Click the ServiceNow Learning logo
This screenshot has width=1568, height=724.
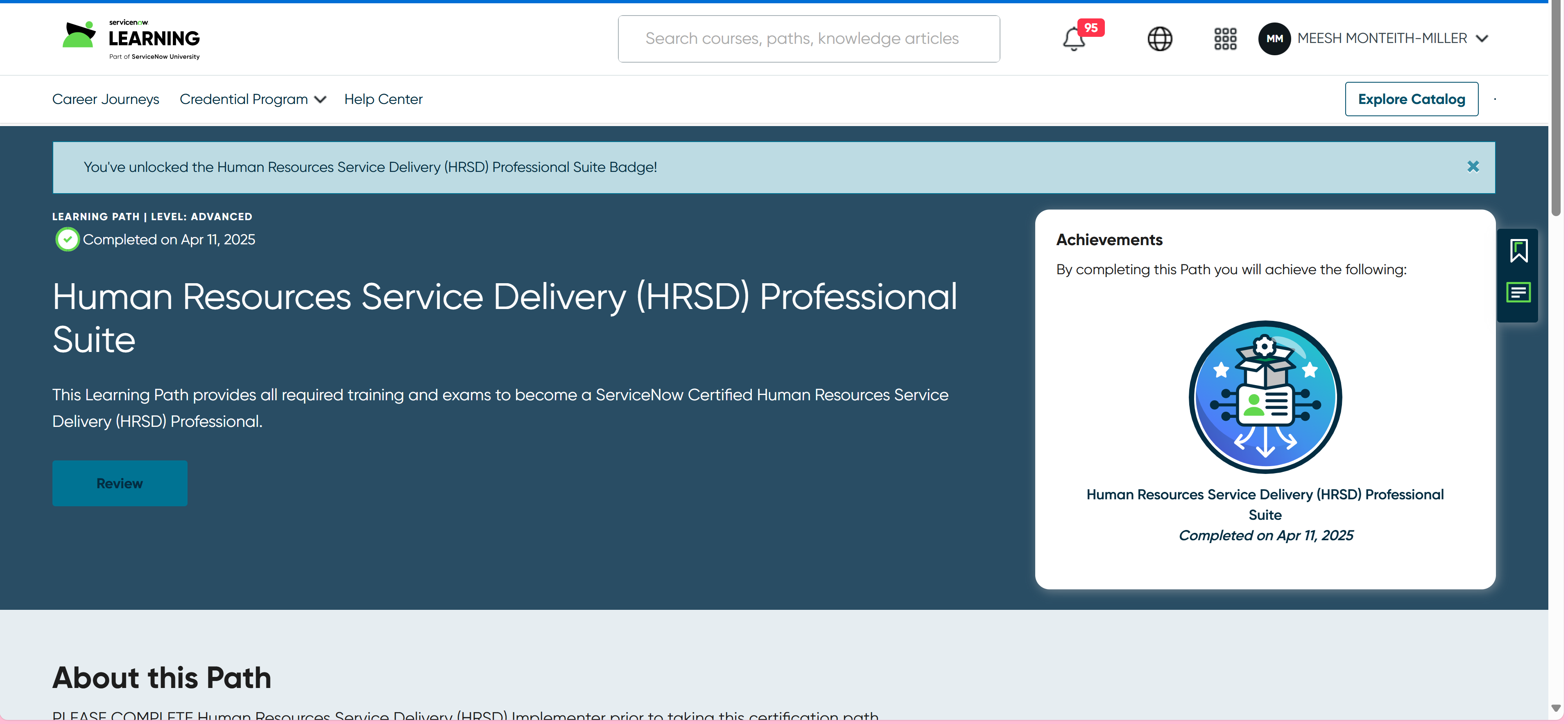point(131,39)
